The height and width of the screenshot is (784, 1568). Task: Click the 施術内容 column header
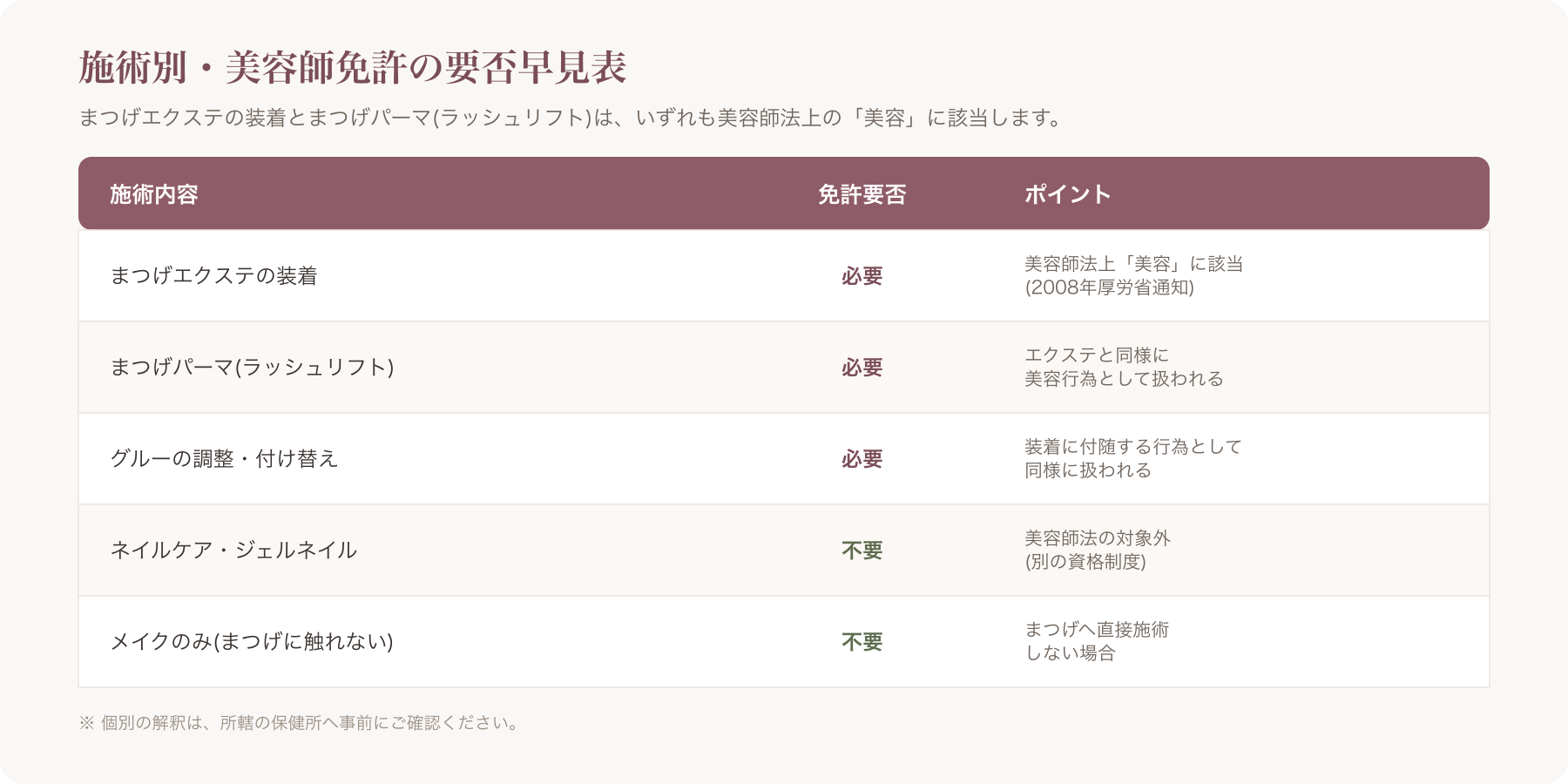coord(154,194)
